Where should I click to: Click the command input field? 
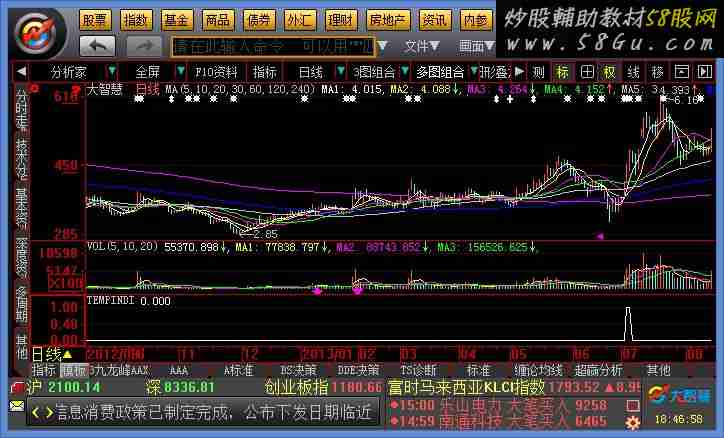[x=272, y=46]
